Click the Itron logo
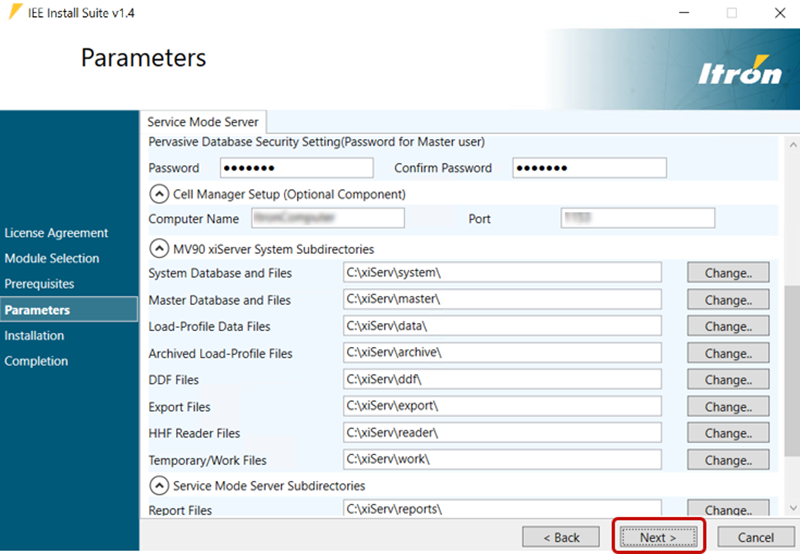The width and height of the screenshot is (800, 554). (x=739, y=70)
